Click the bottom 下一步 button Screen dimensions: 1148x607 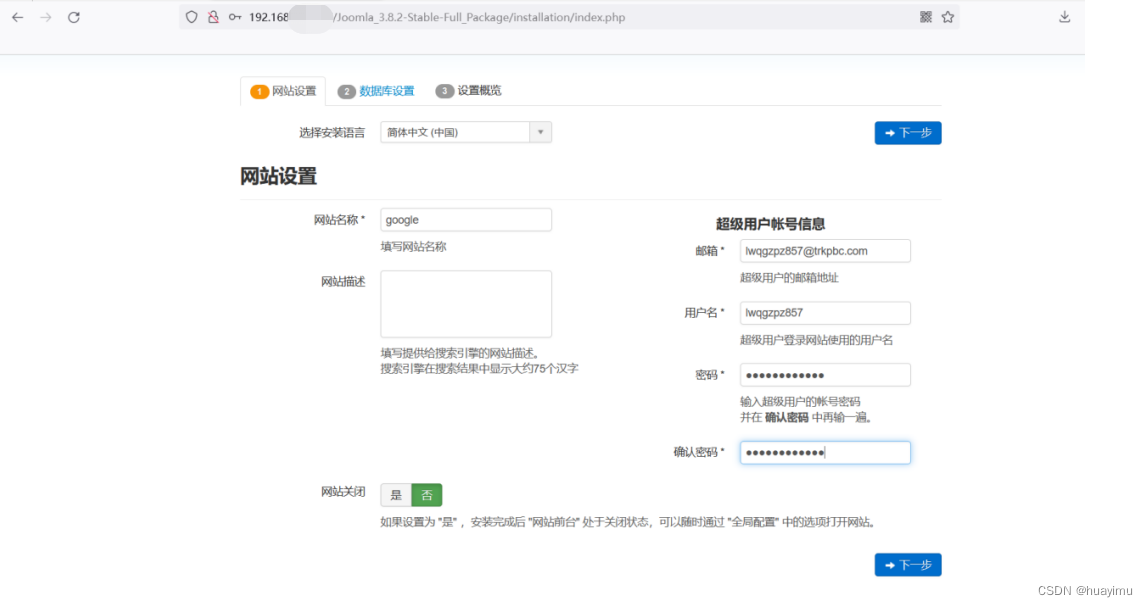907,564
